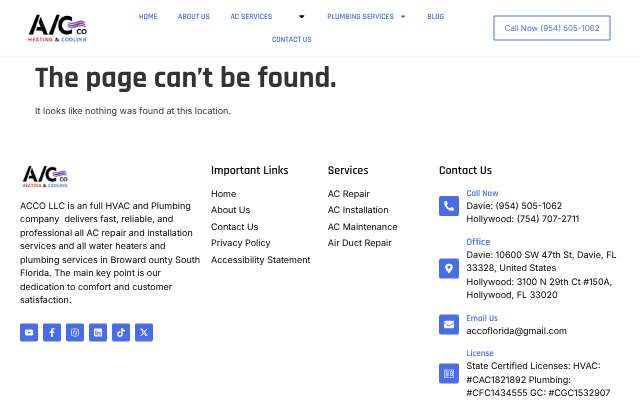Click the accoflorida@gmail.com email address
Viewport: 640px width, 400px height.
(x=516, y=331)
